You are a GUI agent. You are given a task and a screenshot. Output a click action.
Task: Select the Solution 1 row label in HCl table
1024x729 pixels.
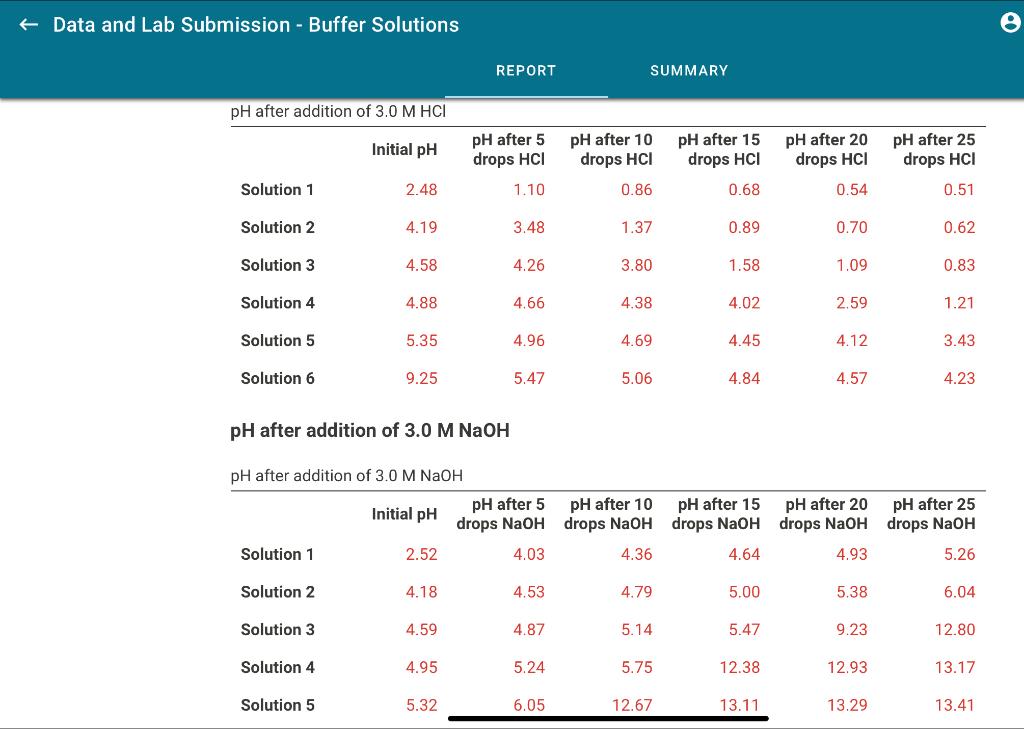[x=277, y=189]
